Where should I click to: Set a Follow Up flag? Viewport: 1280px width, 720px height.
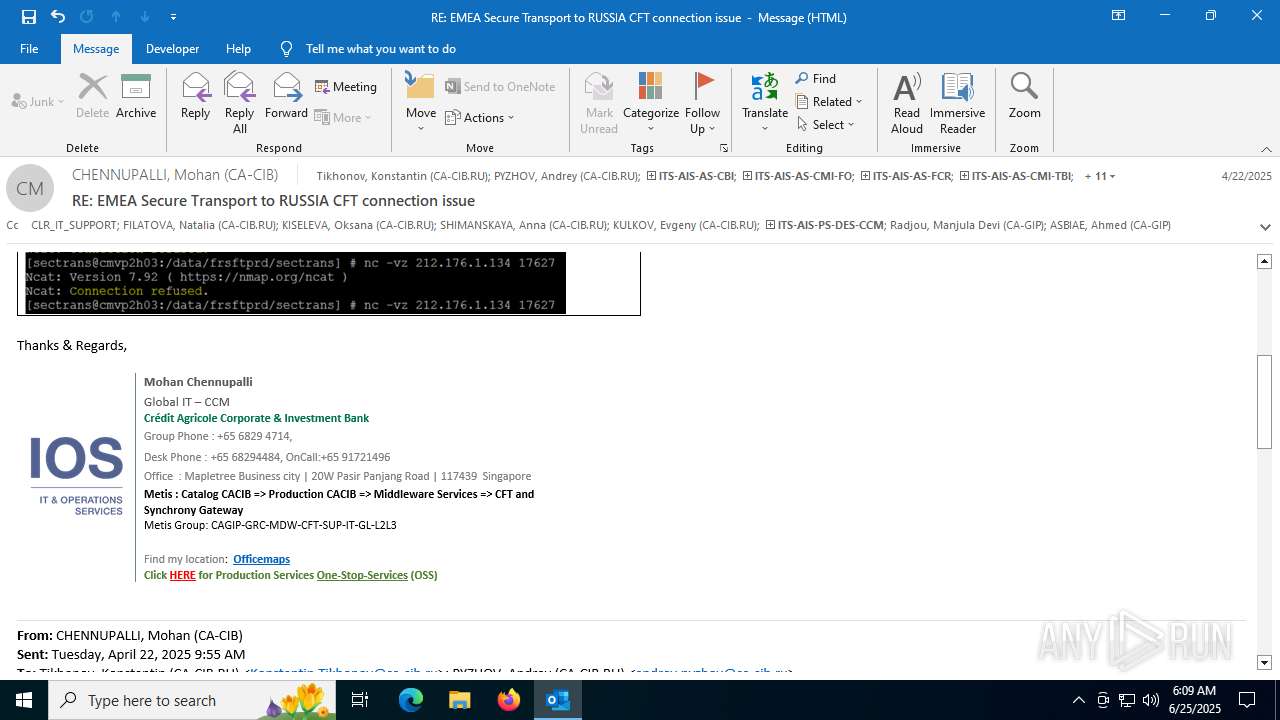[x=703, y=103]
